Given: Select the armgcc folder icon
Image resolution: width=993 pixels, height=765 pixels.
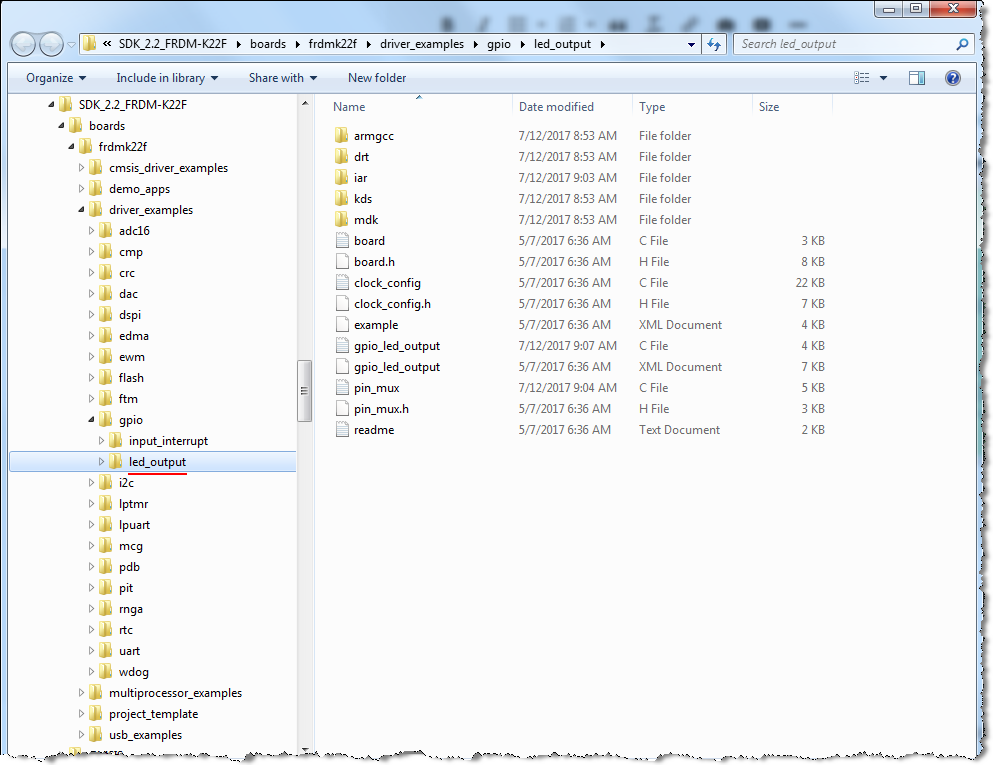Looking at the screenshot, I should coord(341,136).
